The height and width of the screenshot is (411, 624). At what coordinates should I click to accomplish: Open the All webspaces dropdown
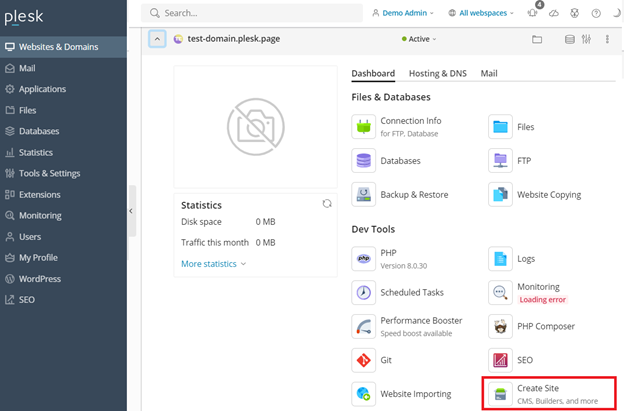click(481, 13)
